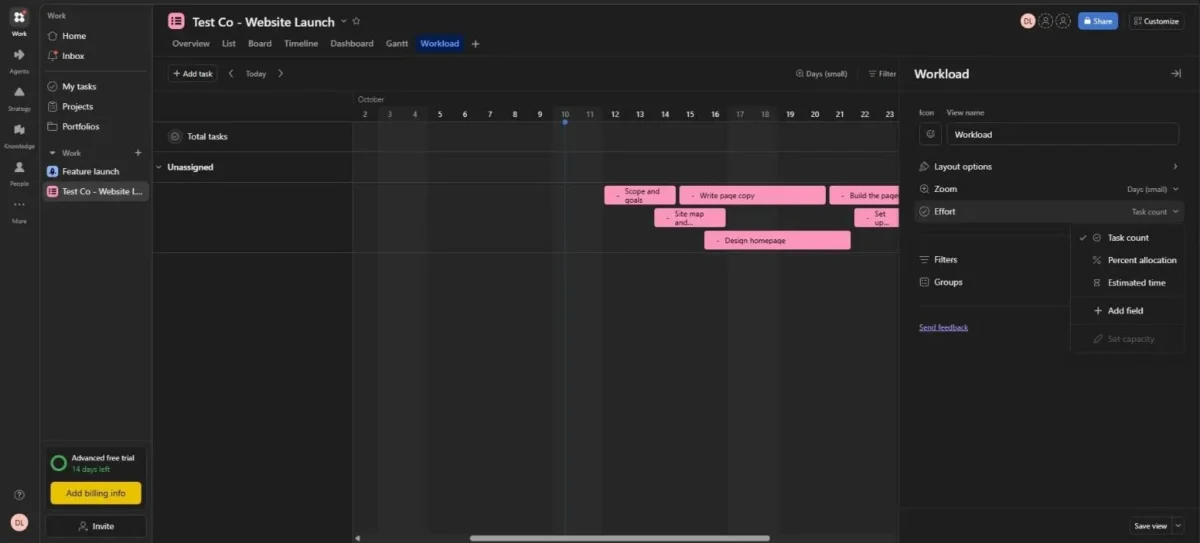Screen dimensions: 1200x543
Task: Select Task count effort option
Action: (x=1127, y=238)
